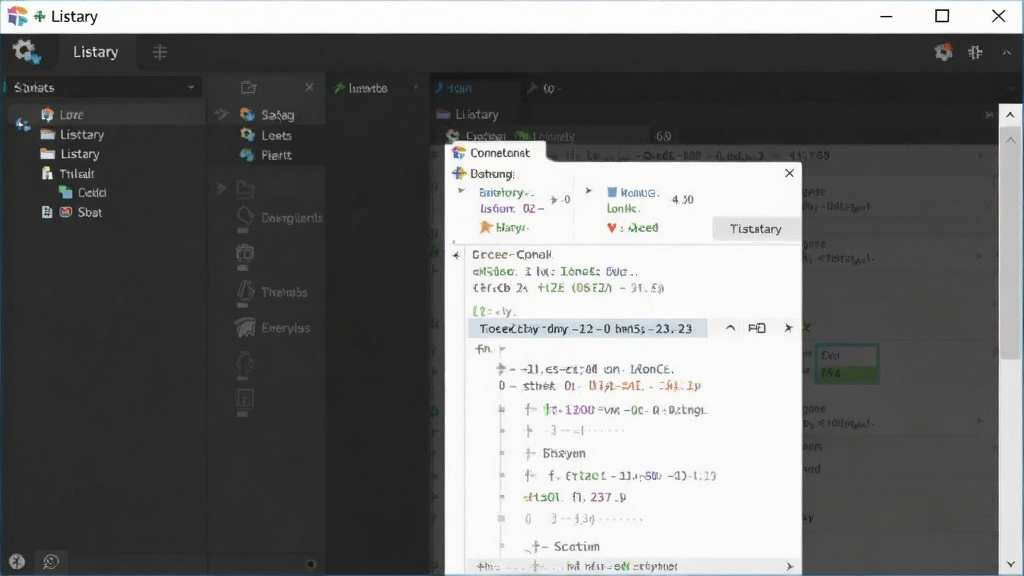
Task: Expand the Sanats dropdown in sidebar
Action: coord(191,88)
